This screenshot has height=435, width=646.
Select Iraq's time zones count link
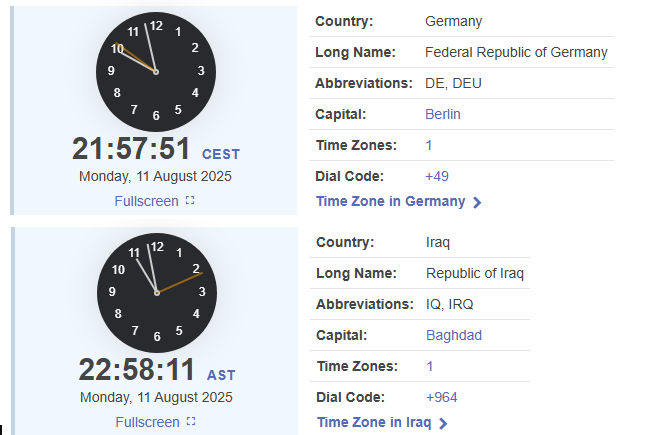pyautogui.click(x=429, y=366)
